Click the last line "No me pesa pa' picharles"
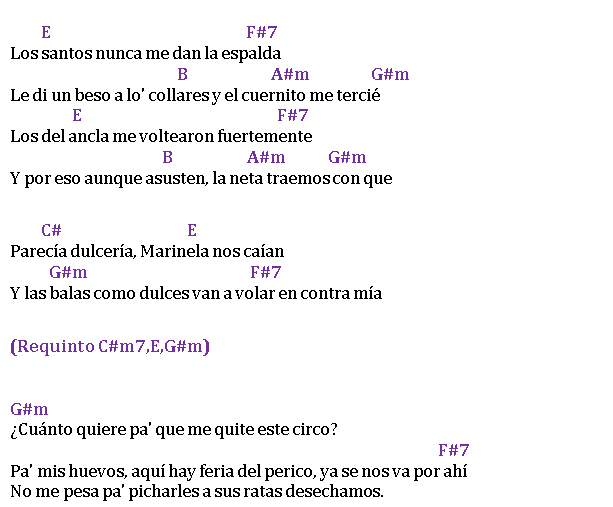This screenshot has width=613, height=507. click(197, 491)
